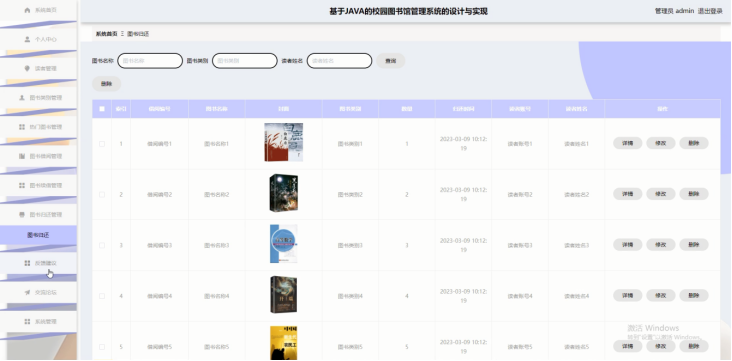Click the person icon beside 个人中心
This screenshot has width=732, height=361.
[27, 39]
